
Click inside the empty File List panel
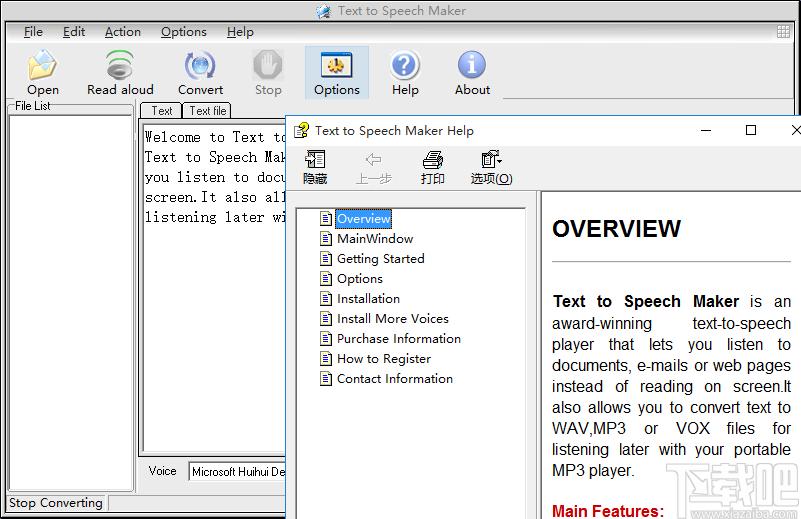click(x=71, y=301)
